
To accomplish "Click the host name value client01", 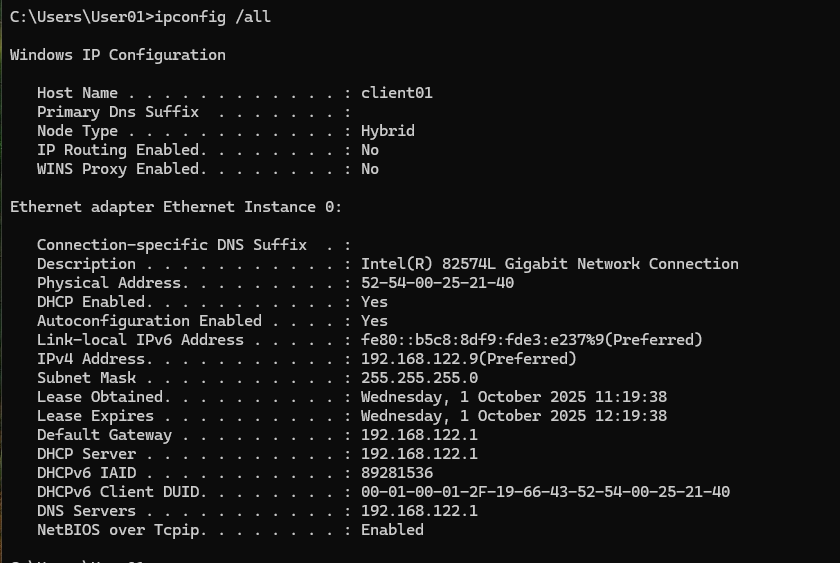I will 396,93.
